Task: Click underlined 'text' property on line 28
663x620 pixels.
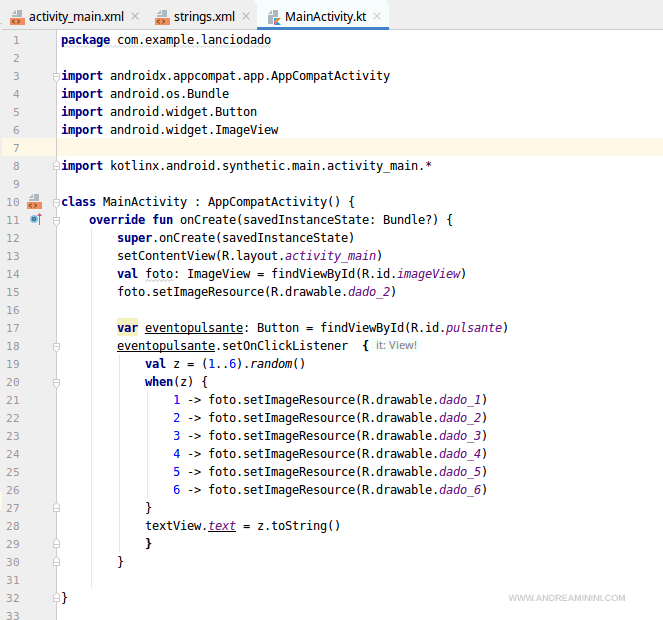Action: (x=222, y=526)
